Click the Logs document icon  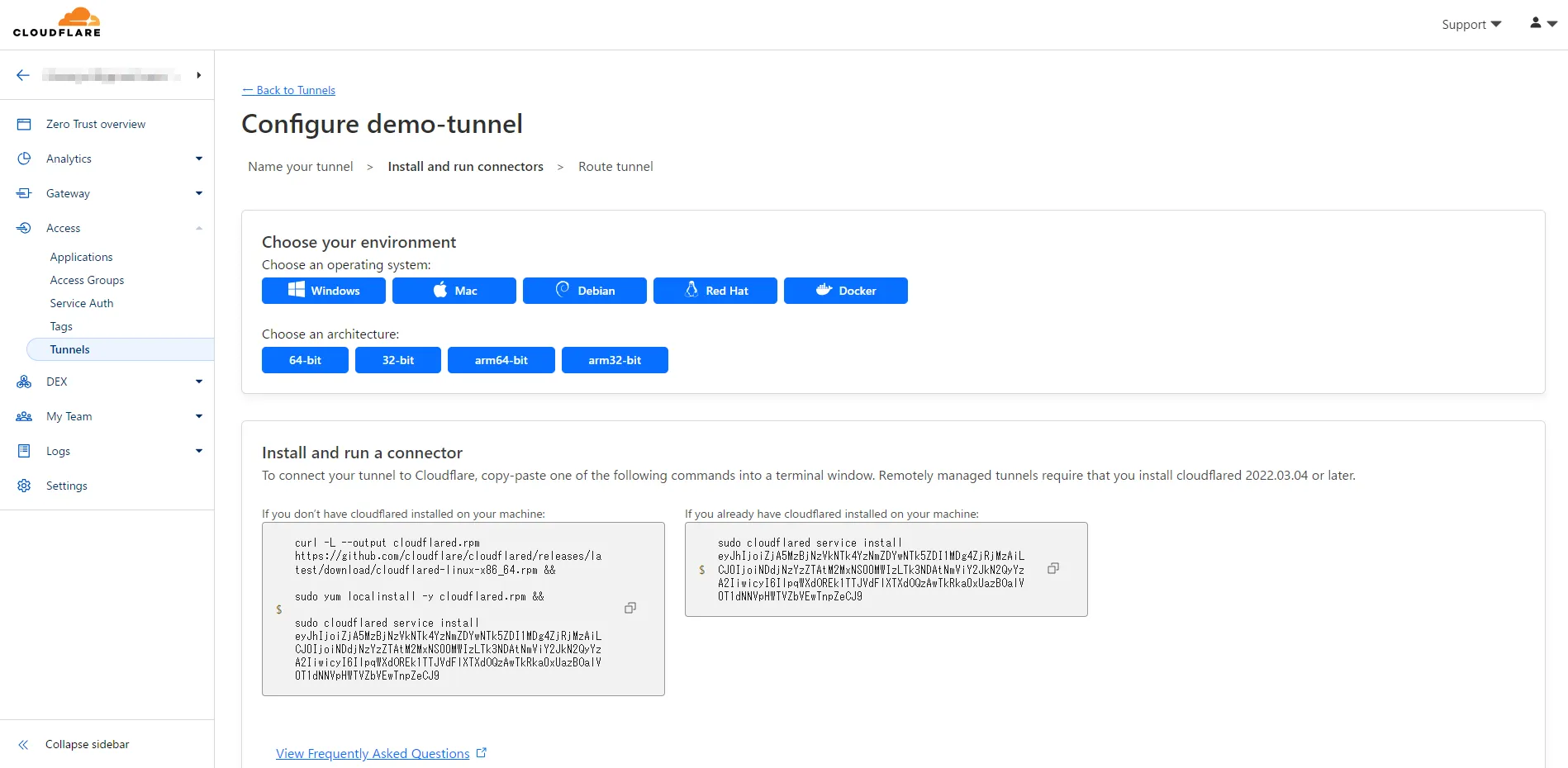(24, 451)
